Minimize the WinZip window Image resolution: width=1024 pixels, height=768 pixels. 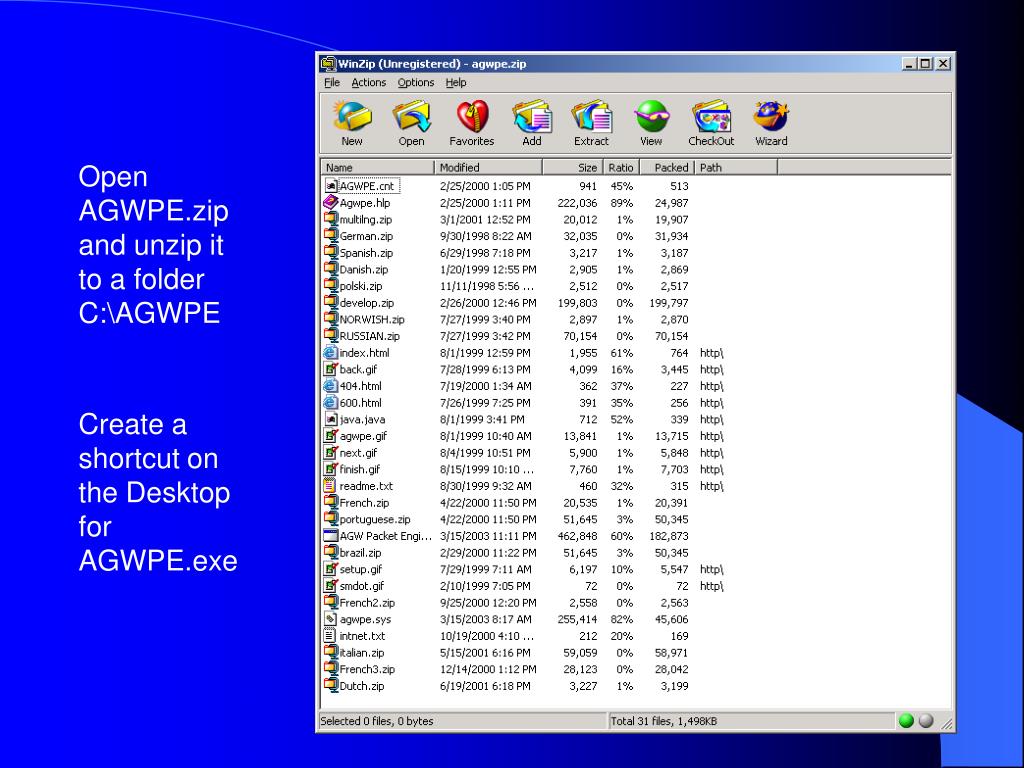[x=909, y=63]
